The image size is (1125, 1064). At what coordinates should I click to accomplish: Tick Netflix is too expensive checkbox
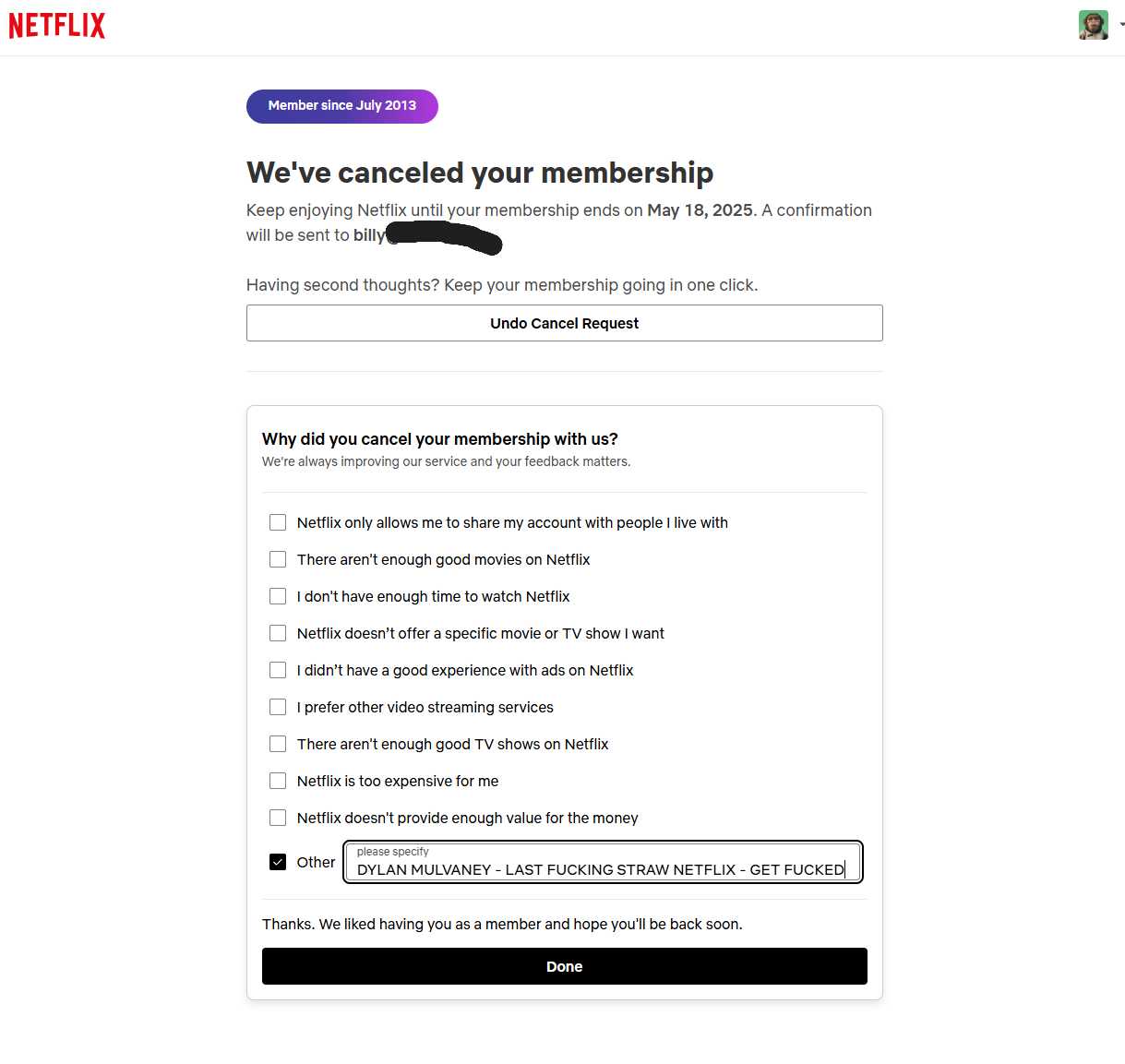pos(278,781)
